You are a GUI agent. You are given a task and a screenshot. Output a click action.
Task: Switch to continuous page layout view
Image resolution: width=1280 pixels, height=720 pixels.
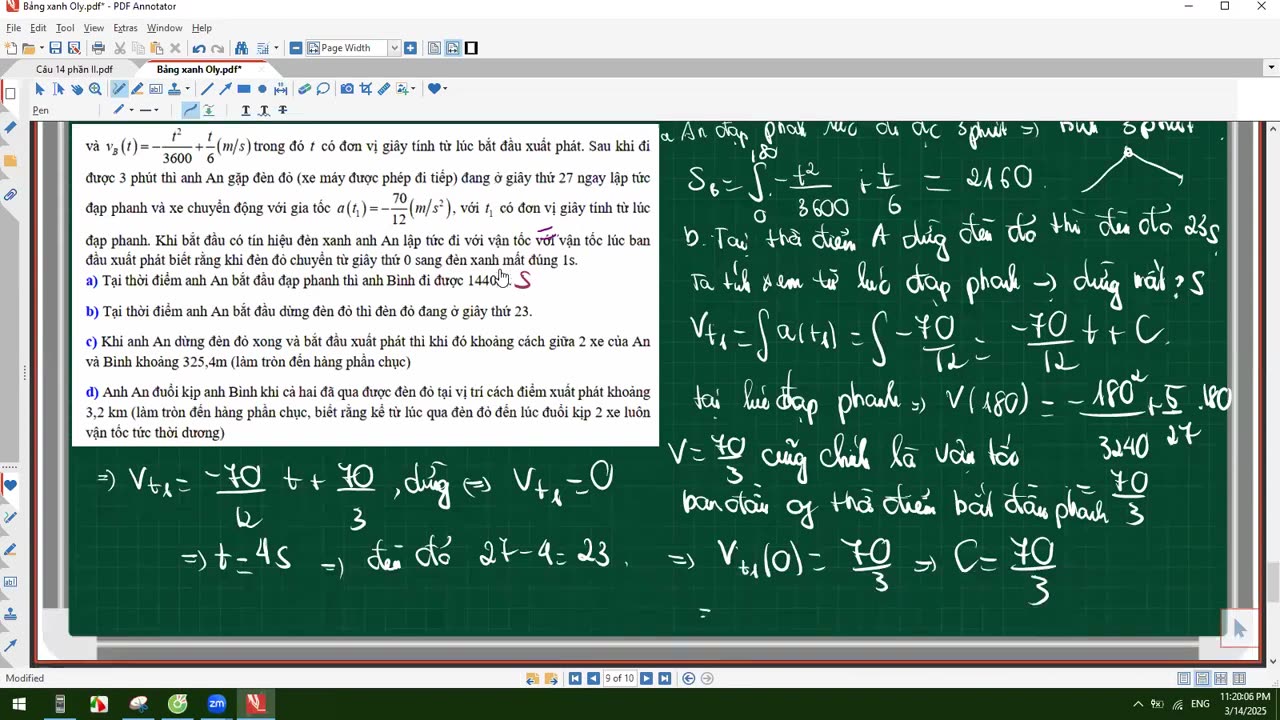(x=1203, y=678)
